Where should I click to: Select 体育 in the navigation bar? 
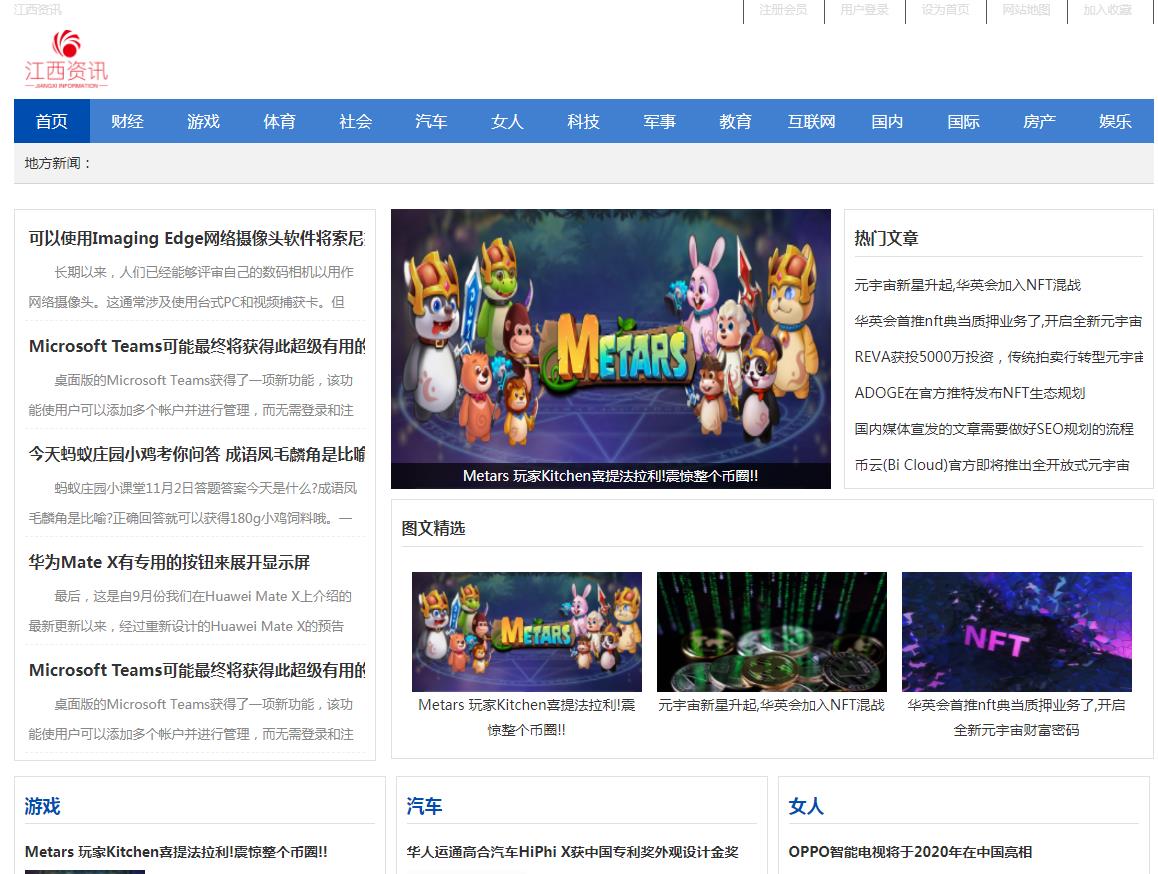click(x=280, y=121)
